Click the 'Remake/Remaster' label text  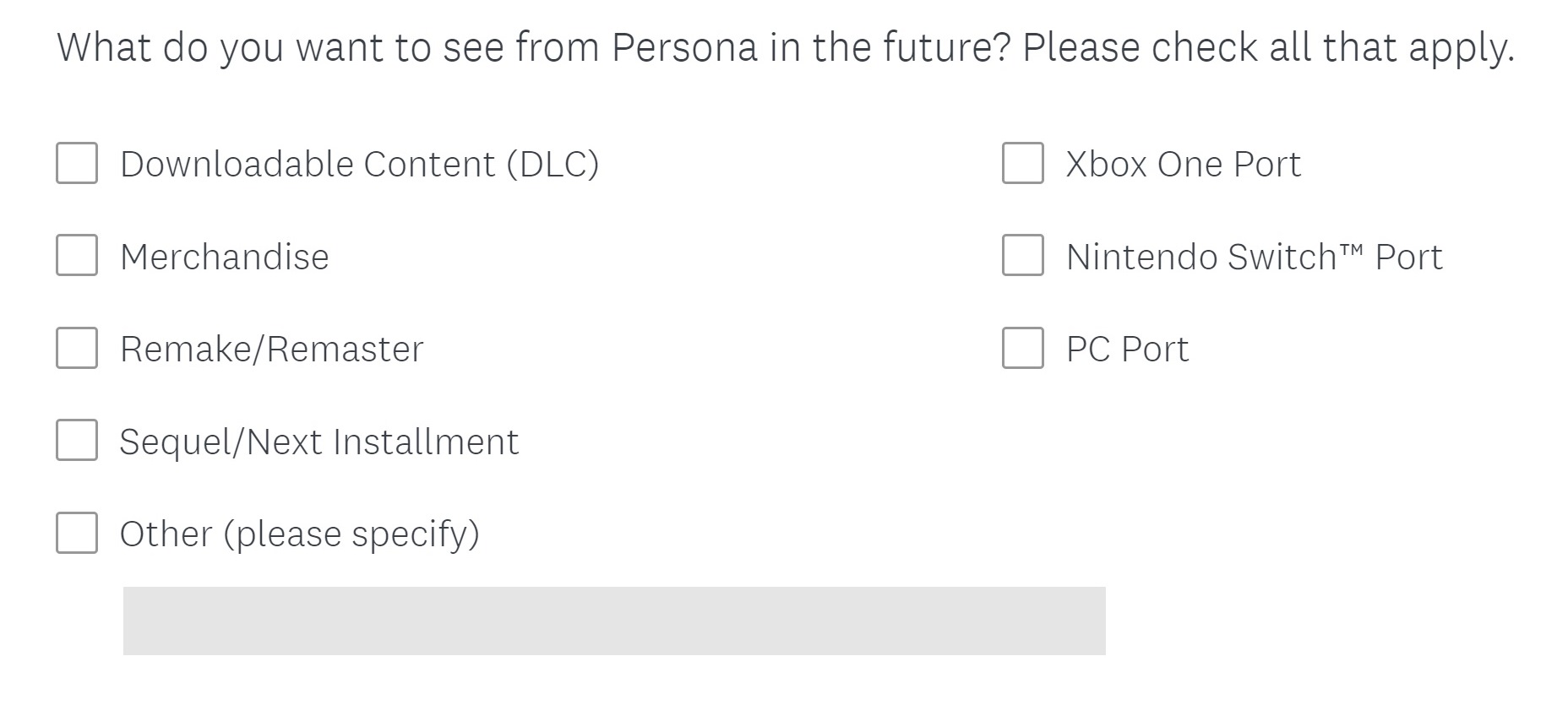pos(271,350)
